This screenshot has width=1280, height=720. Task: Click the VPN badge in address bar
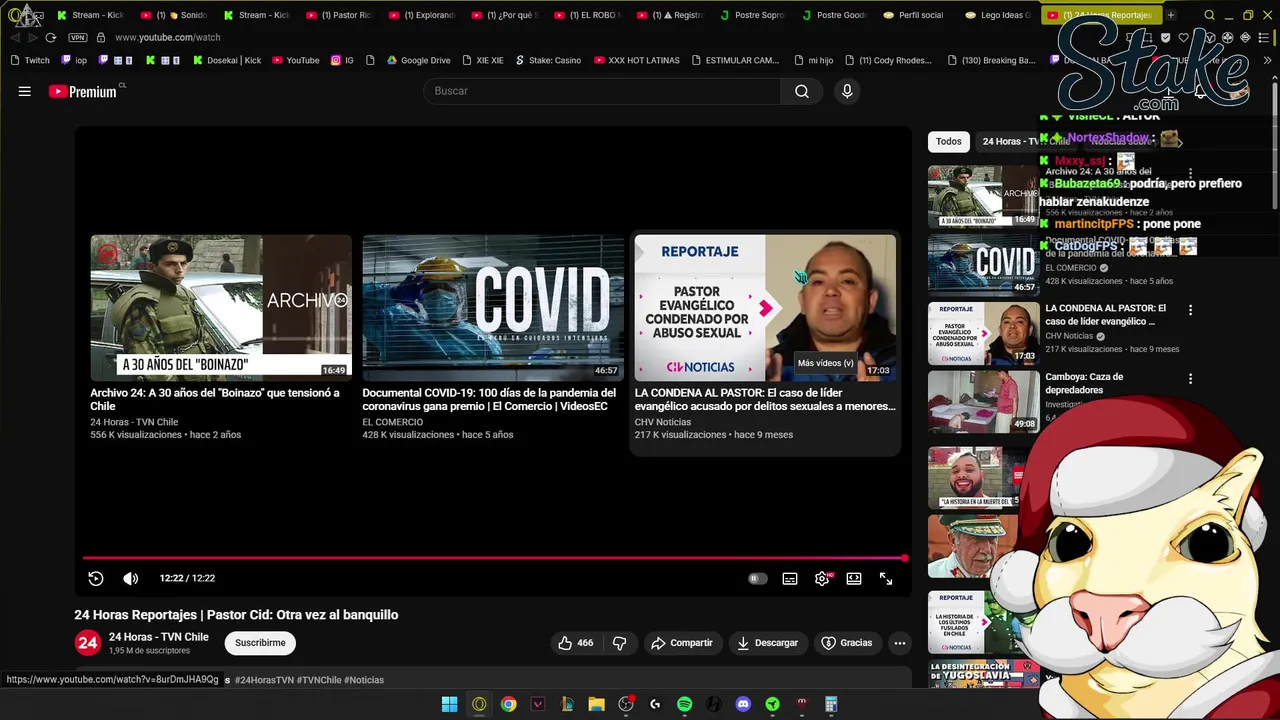(80, 37)
